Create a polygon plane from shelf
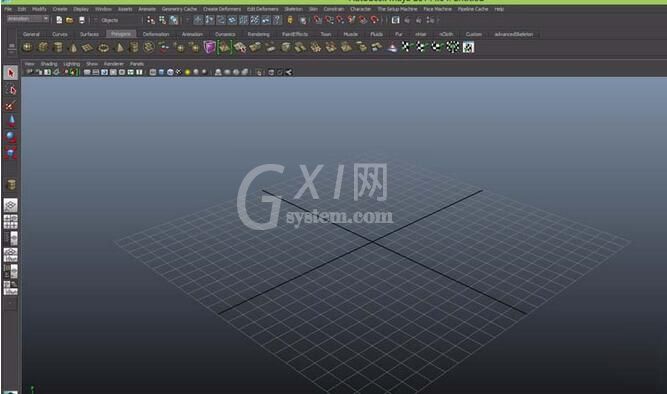 (x=88, y=47)
